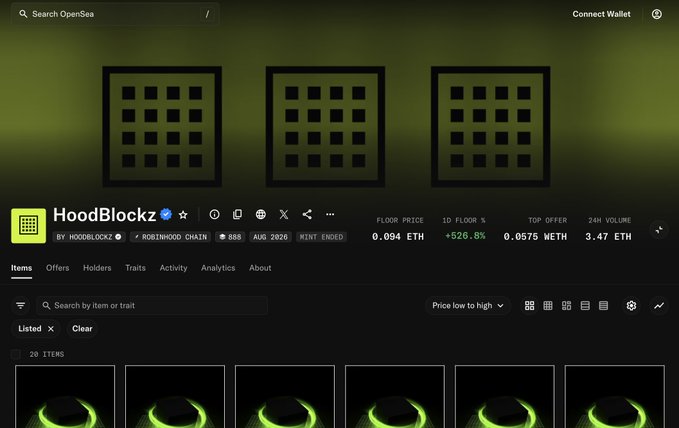The width and height of the screenshot is (679, 428).
Task: Switch to the Traits tab
Action: click(135, 268)
